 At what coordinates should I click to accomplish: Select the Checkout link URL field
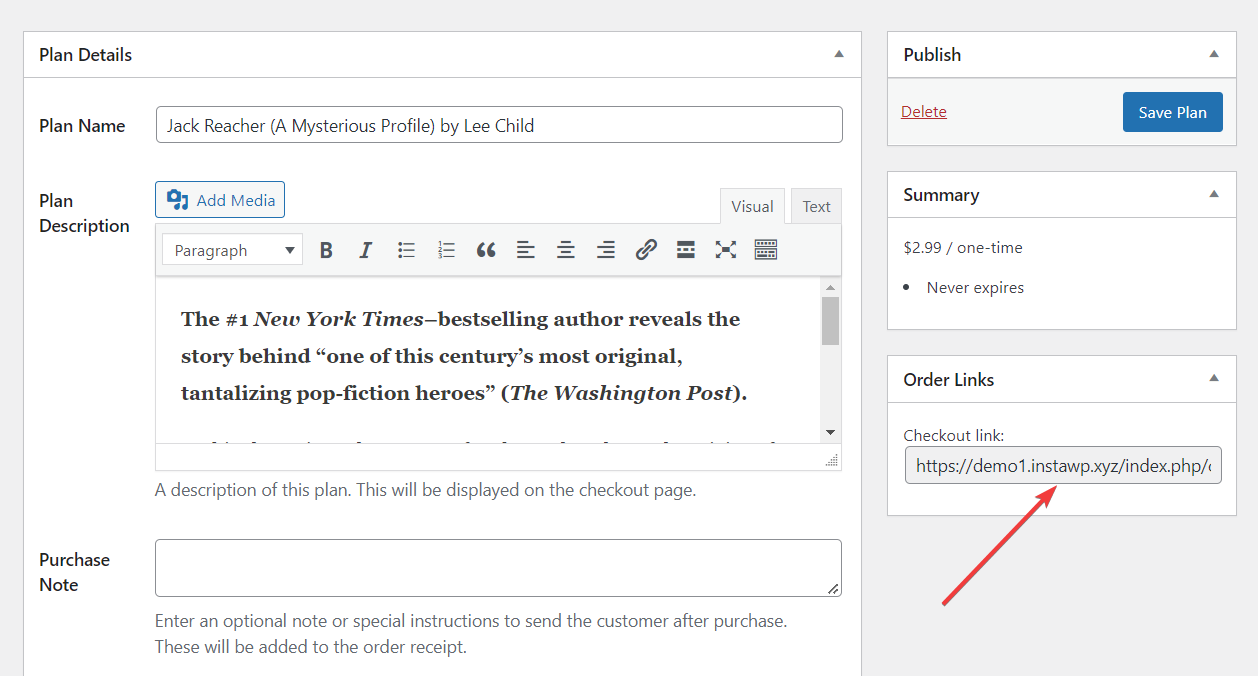pos(1063,465)
